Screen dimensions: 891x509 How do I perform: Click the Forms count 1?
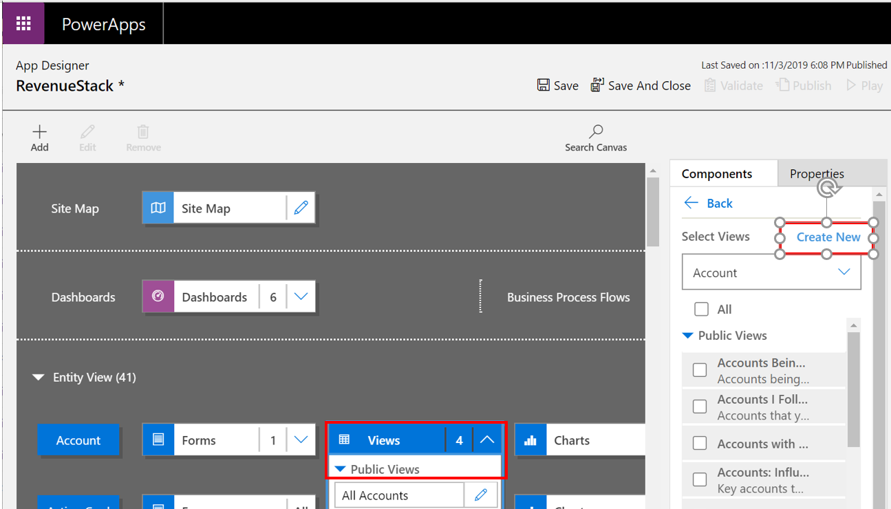tap(273, 440)
